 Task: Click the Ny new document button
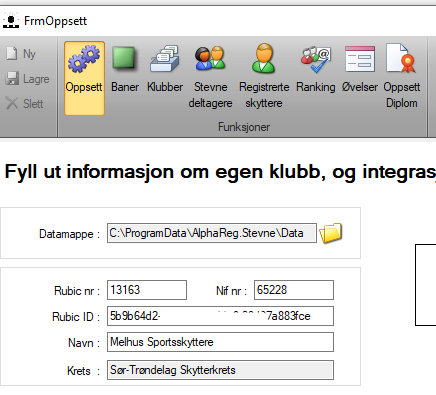click(x=21, y=54)
